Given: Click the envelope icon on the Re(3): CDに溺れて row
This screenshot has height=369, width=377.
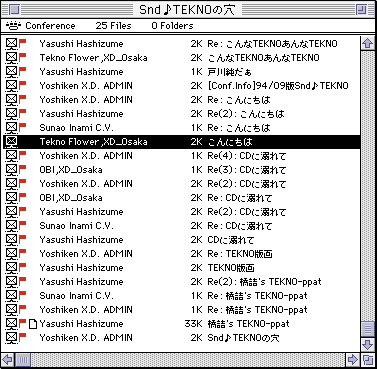Looking at the screenshot, I should tap(11, 169).
